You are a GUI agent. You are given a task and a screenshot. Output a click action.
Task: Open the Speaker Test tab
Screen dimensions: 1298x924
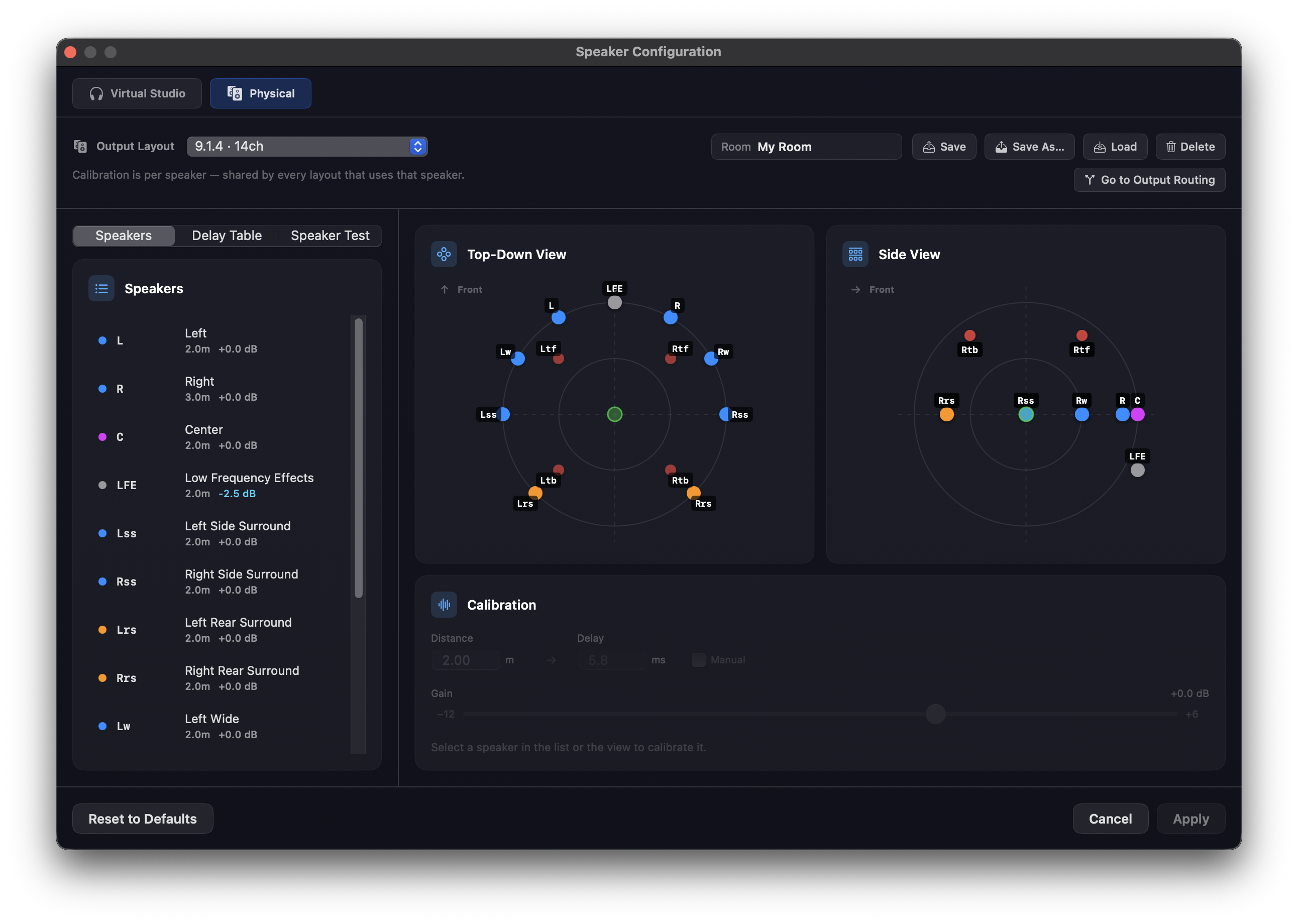pyautogui.click(x=330, y=236)
